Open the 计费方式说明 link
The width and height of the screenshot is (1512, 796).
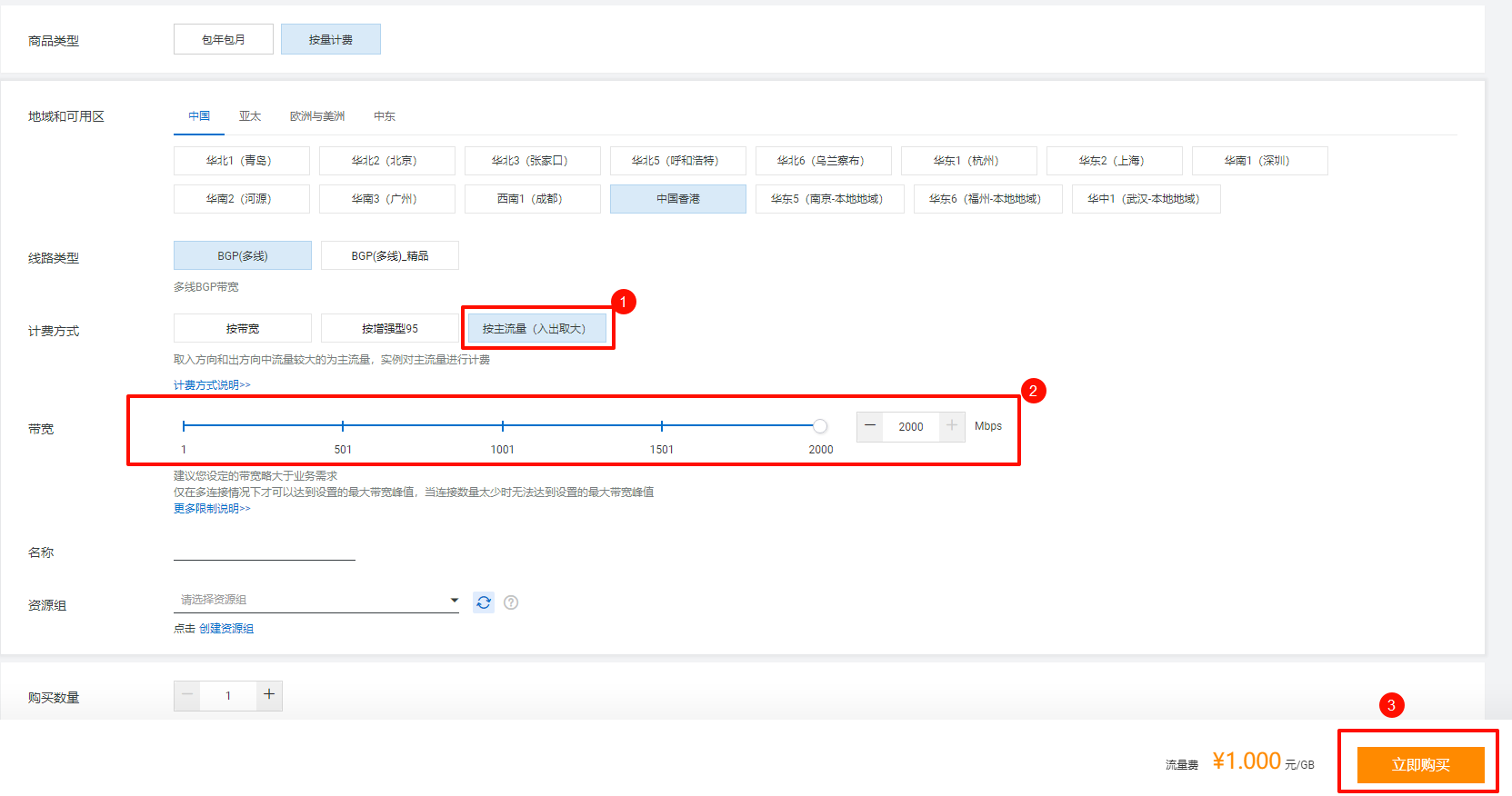tap(212, 385)
